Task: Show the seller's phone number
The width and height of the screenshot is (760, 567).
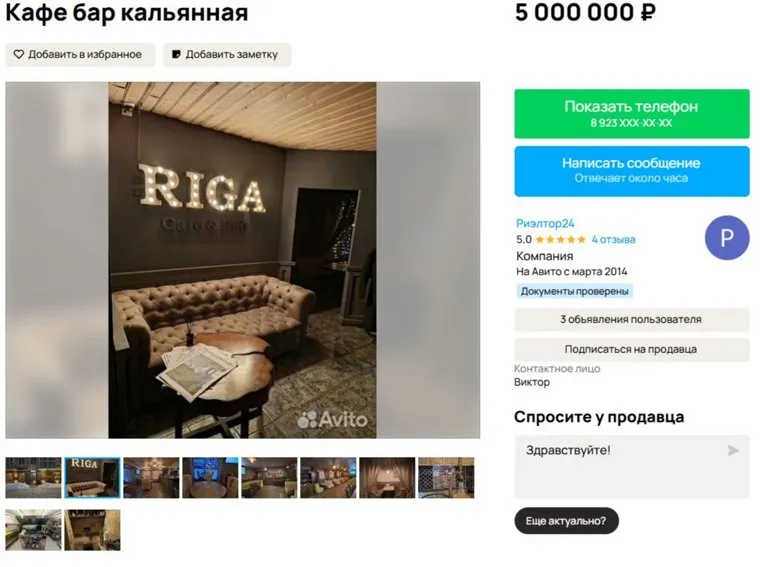Action: [632, 114]
